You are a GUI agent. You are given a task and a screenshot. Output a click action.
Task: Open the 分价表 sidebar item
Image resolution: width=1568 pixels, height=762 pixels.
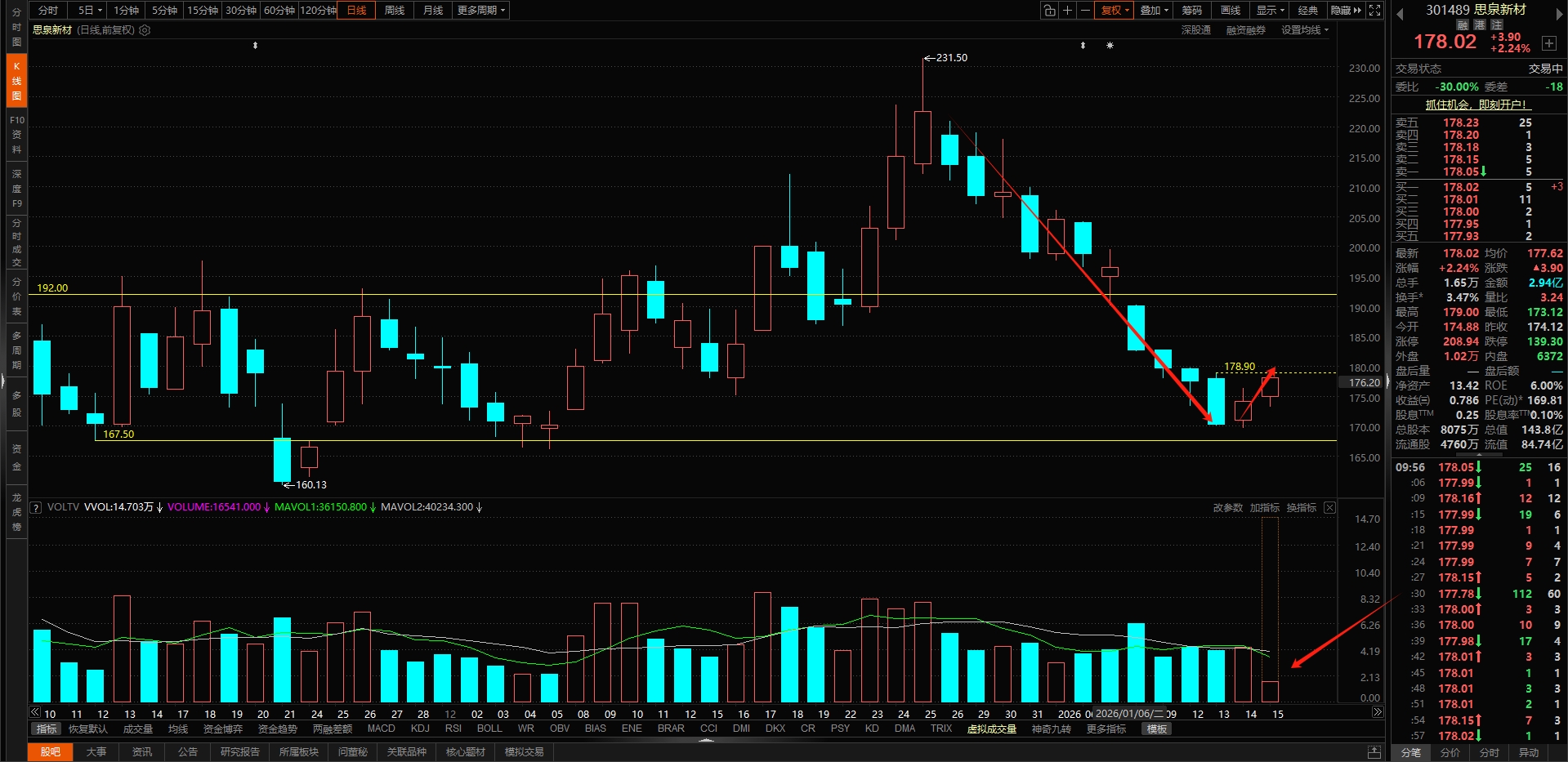(16, 296)
